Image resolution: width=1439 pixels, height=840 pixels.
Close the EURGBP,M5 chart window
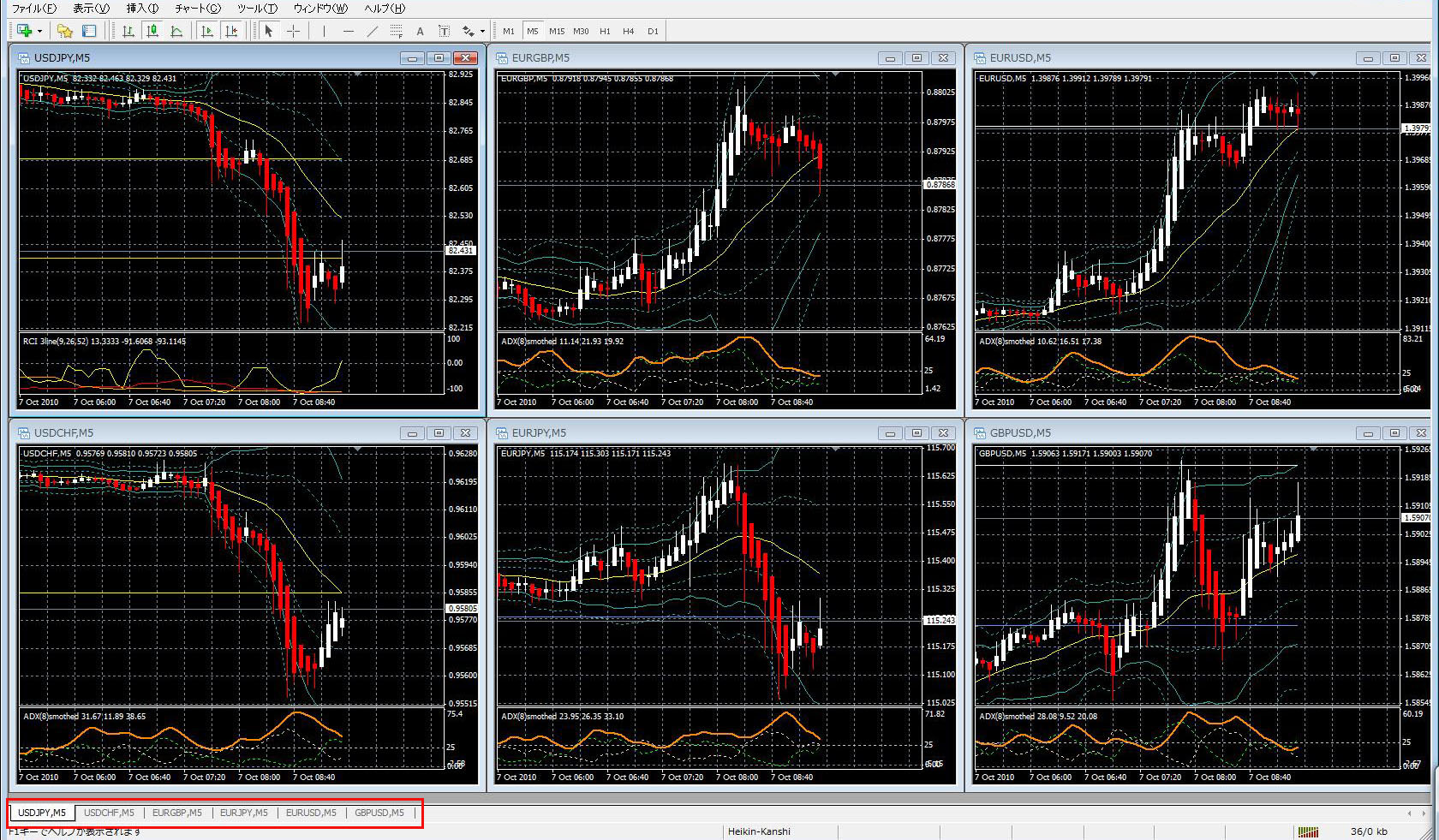pyautogui.click(x=943, y=58)
